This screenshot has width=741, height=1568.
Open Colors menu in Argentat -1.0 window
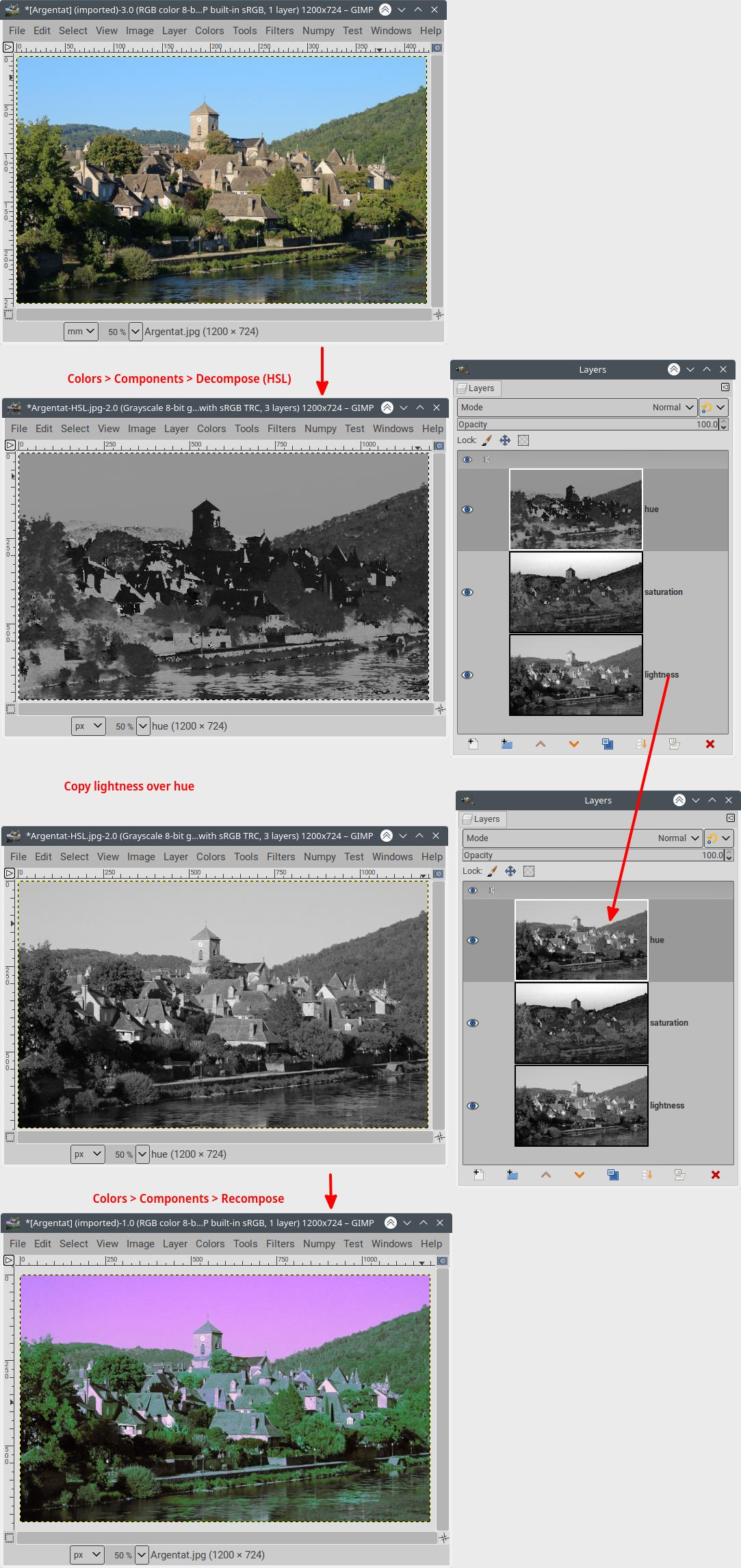(210, 1244)
